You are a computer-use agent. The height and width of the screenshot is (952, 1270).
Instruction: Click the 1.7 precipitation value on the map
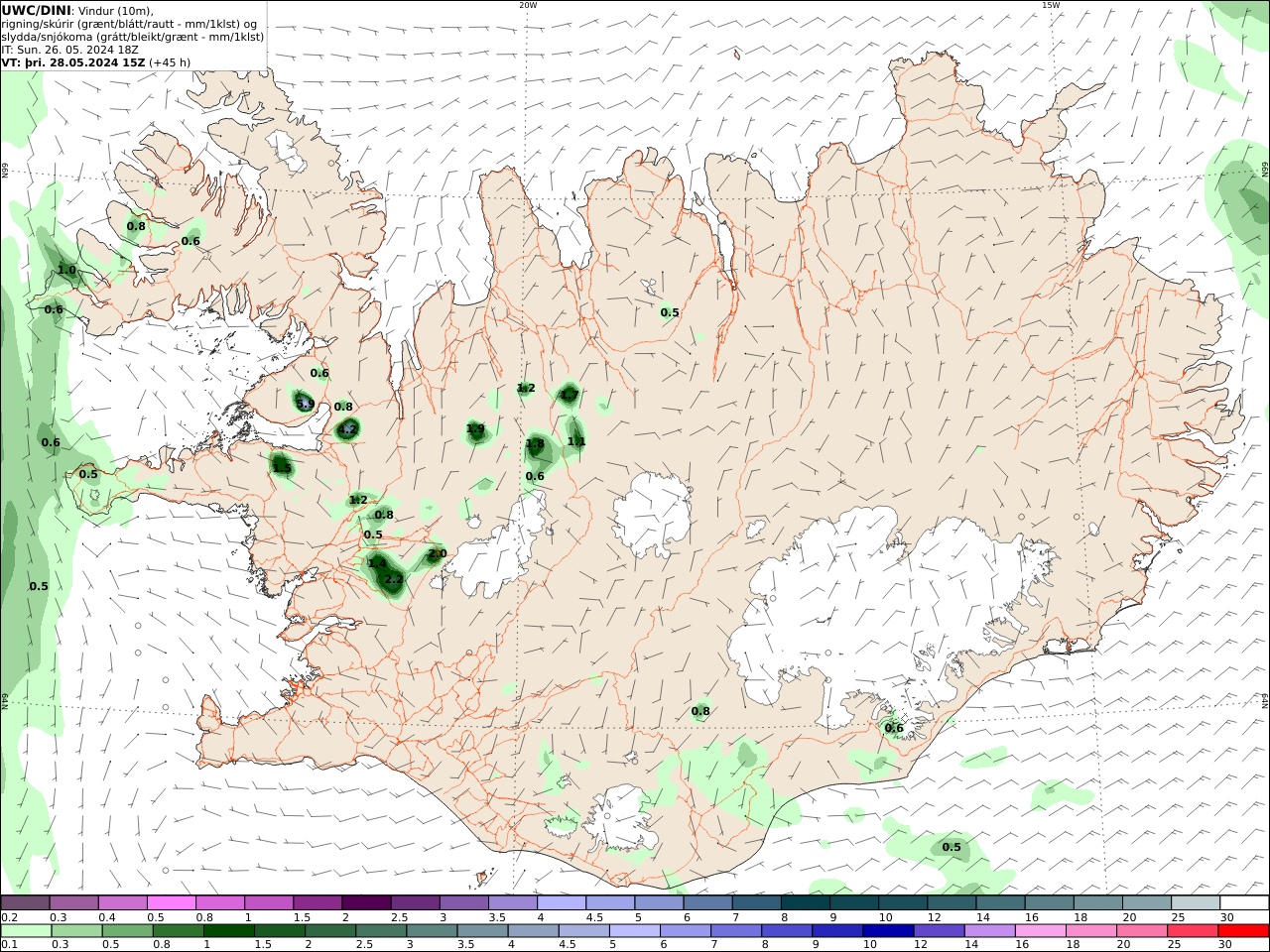(x=569, y=395)
